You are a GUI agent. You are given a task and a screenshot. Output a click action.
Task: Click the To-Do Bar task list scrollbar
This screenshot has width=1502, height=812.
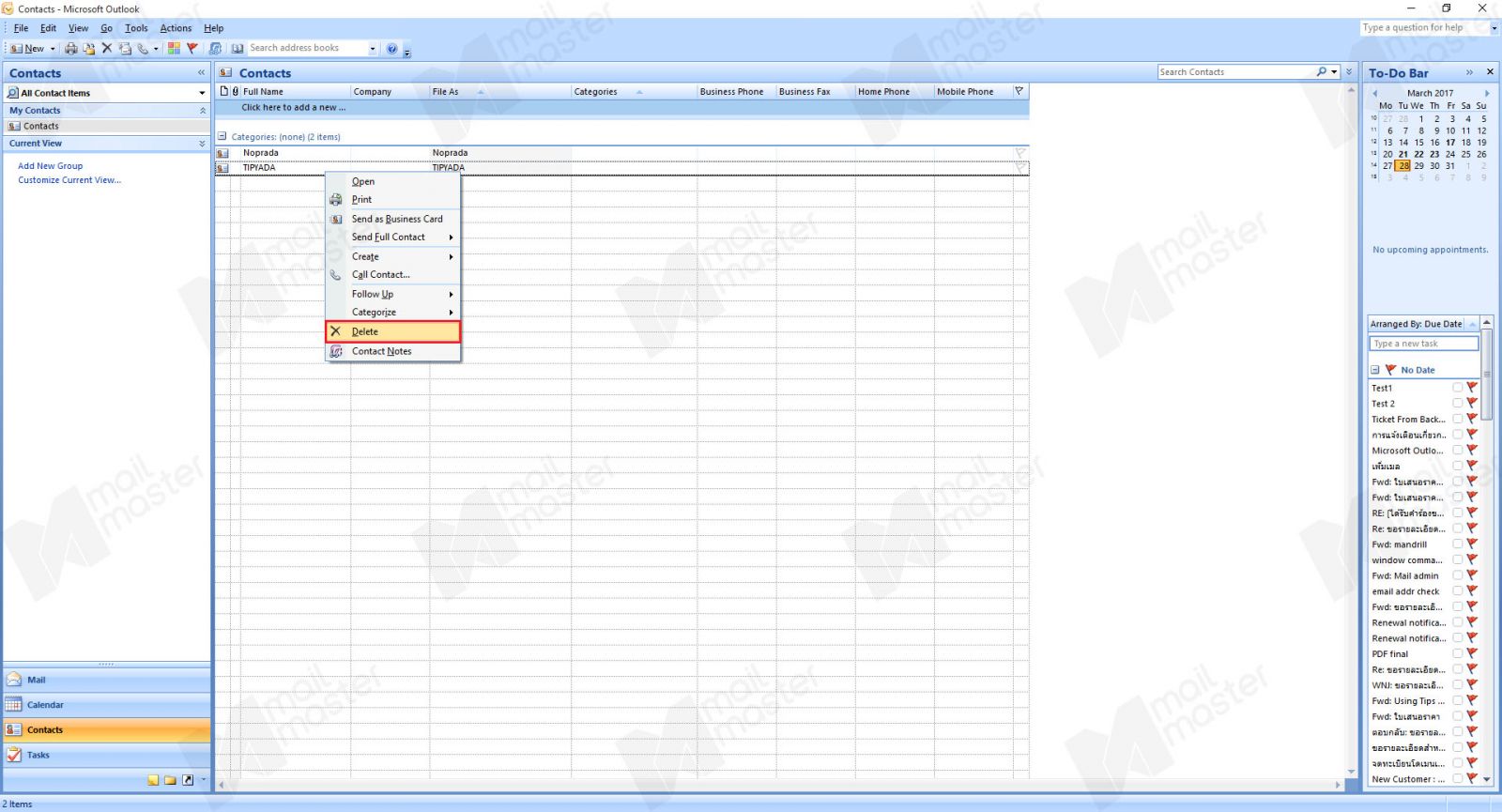click(x=1487, y=375)
